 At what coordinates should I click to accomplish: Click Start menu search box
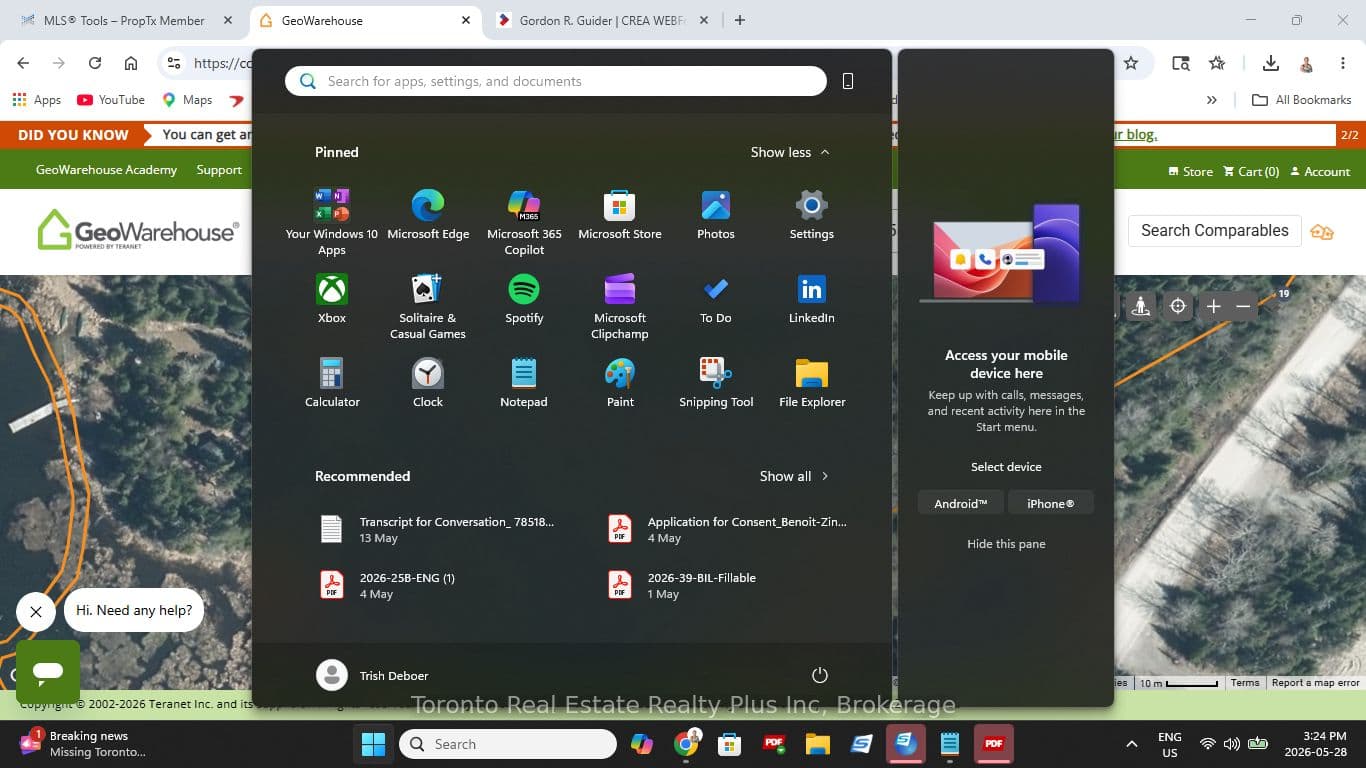556,81
